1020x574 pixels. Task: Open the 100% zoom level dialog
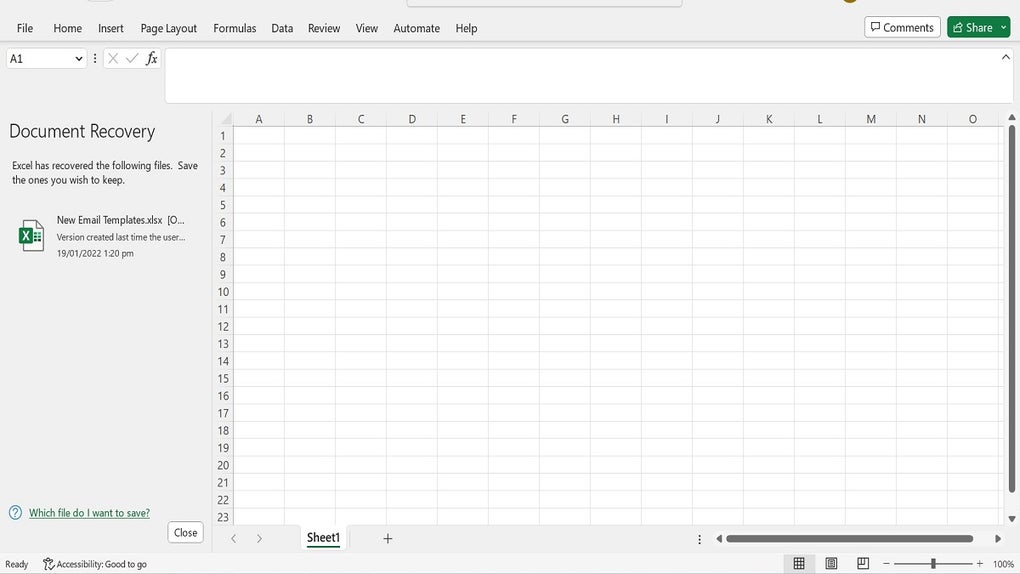point(1004,564)
